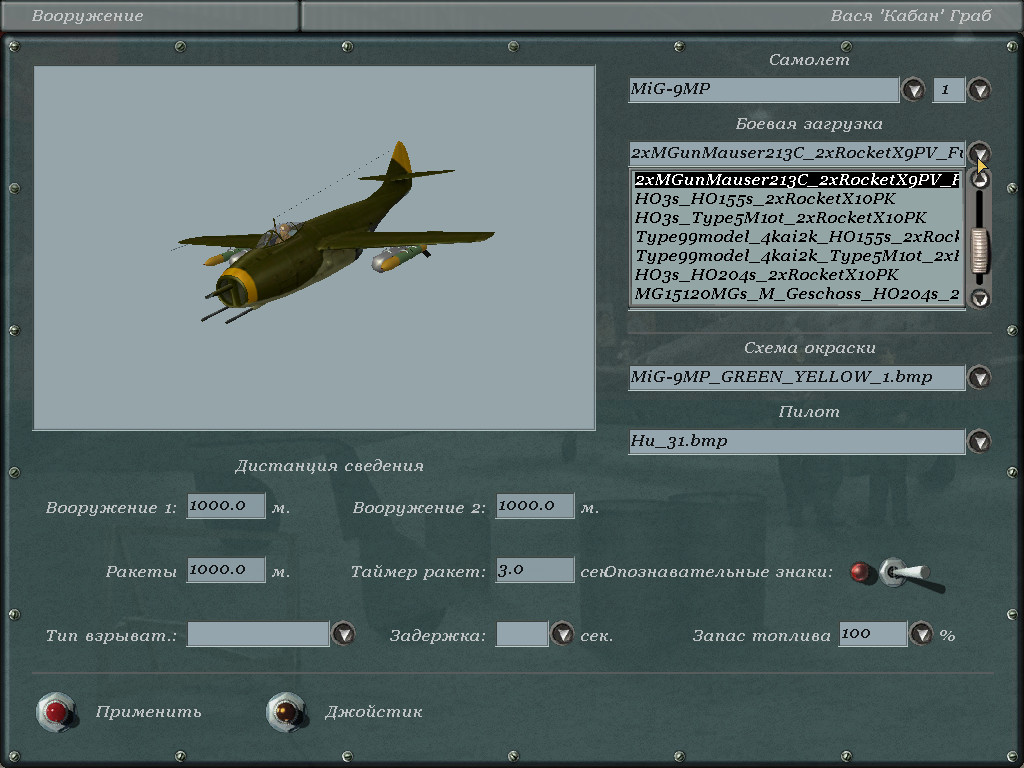Click scroll-up arrow of loadout list
This screenshot has width=1024, height=768.
point(979,180)
